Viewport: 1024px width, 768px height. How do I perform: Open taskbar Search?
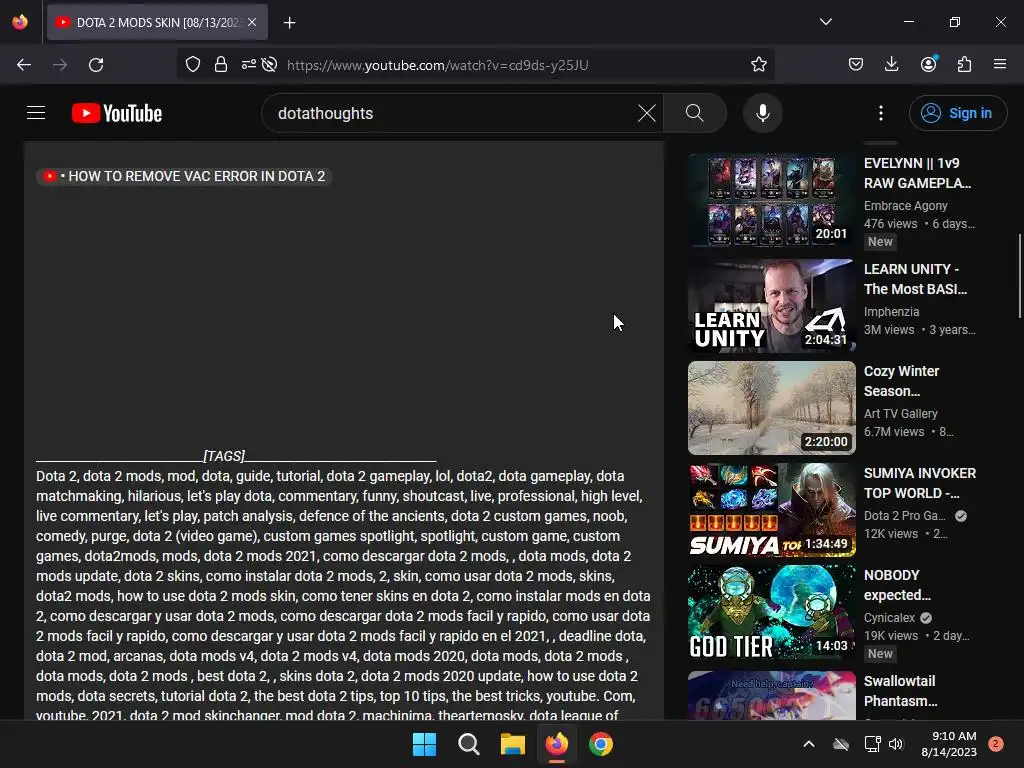point(468,744)
